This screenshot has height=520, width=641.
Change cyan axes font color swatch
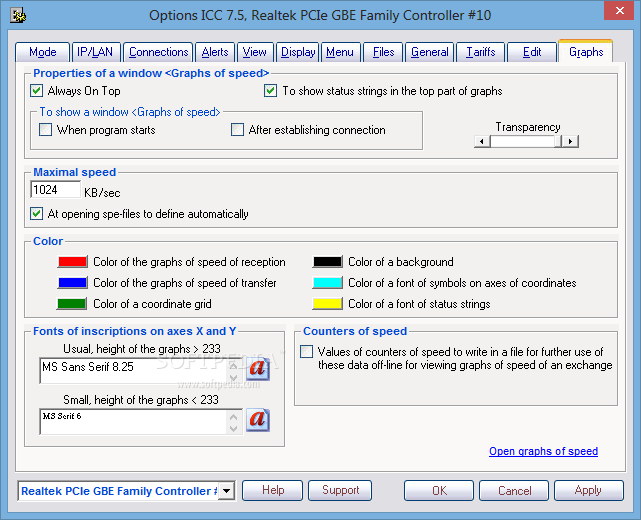click(327, 282)
